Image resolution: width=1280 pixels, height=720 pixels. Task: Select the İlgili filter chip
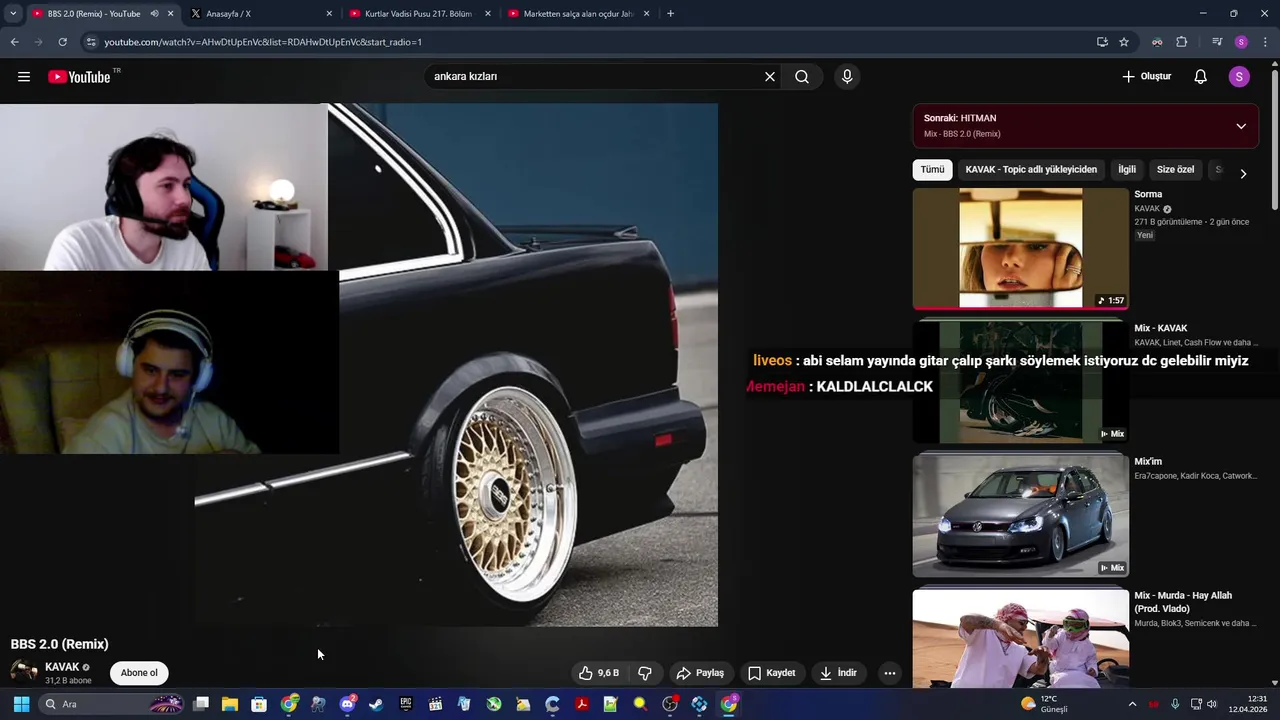click(1127, 170)
